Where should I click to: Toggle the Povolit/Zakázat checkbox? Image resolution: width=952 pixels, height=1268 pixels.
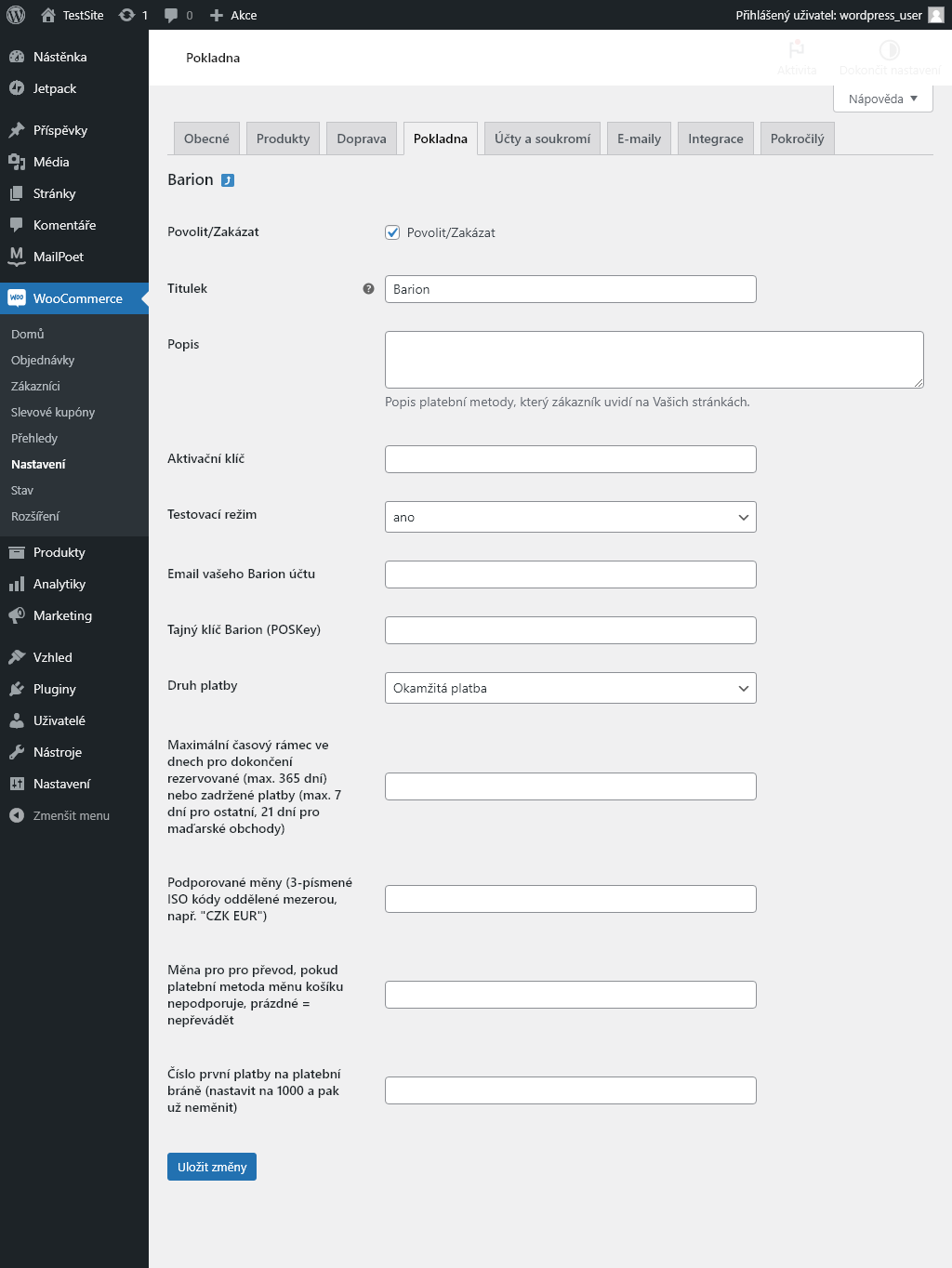(x=392, y=232)
